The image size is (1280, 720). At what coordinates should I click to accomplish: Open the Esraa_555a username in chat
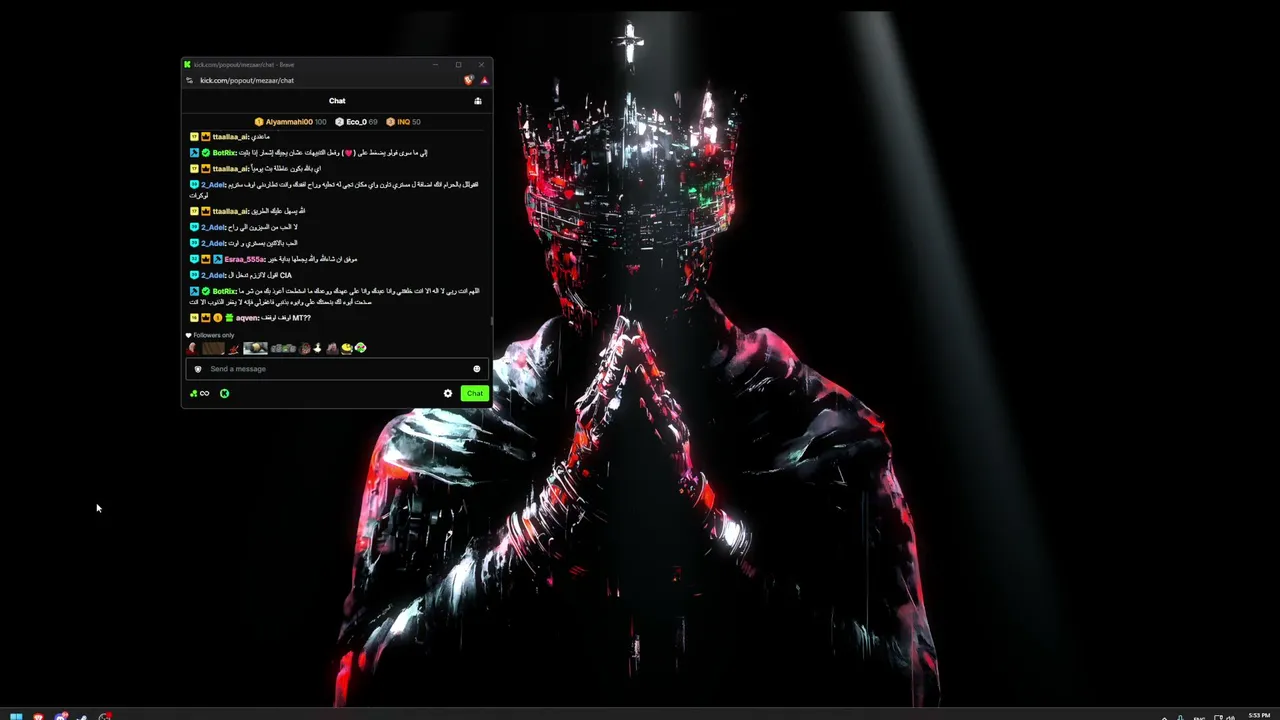pos(244,259)
